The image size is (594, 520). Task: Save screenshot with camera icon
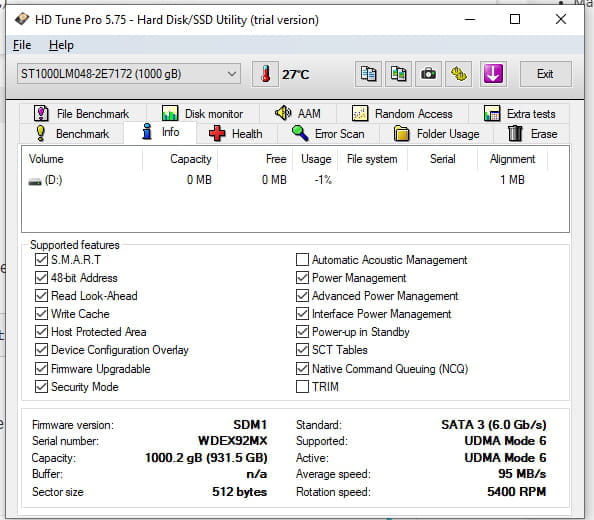[428, 74]
